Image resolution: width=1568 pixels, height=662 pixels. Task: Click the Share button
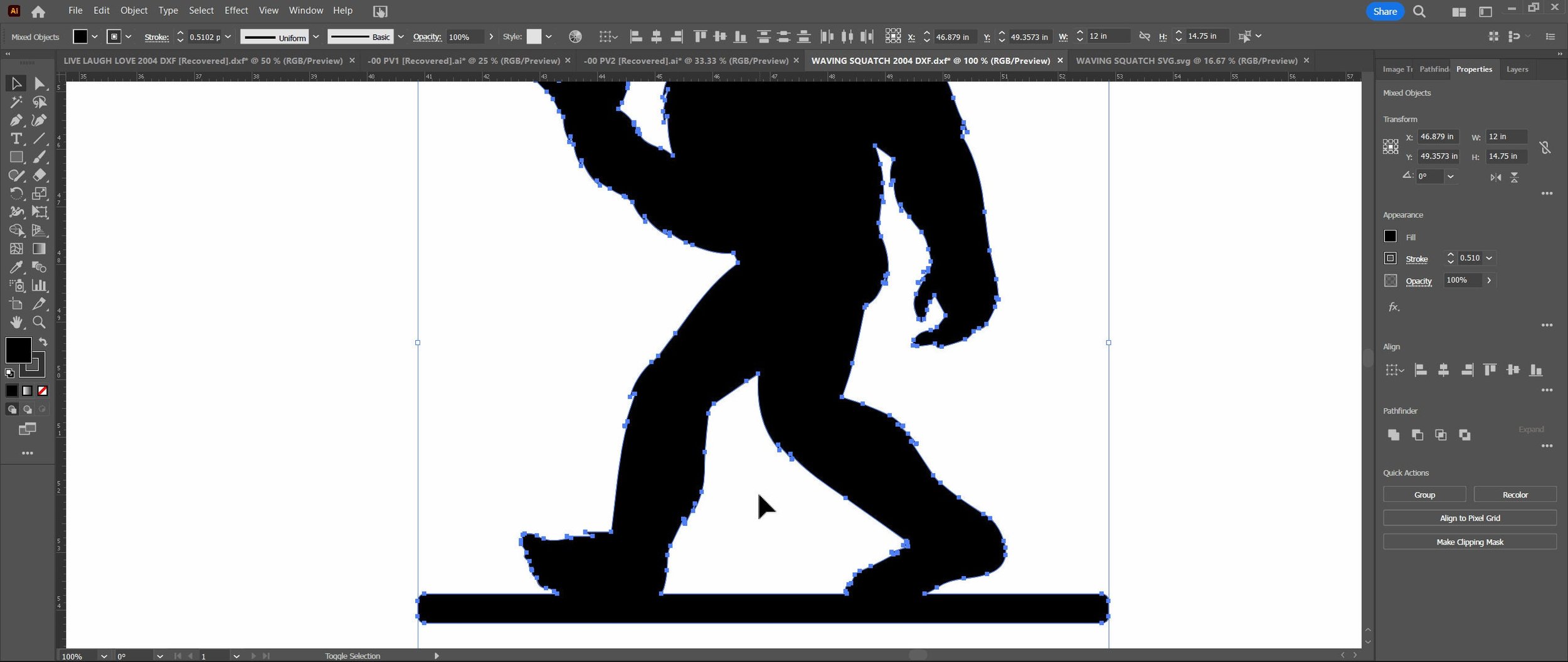(x=1385, y=11)
